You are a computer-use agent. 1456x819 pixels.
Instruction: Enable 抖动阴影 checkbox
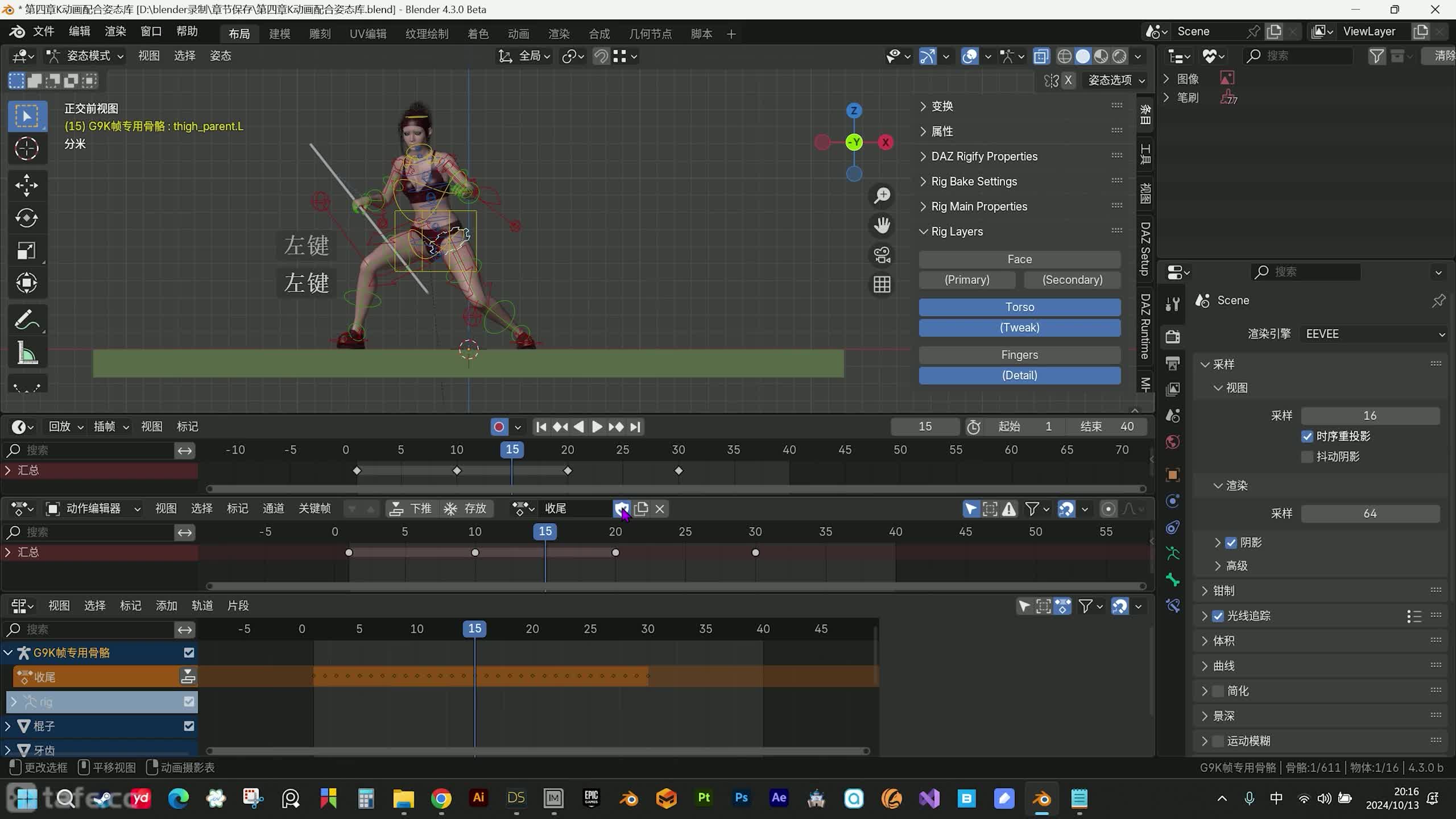click(x=1307, y=457)
